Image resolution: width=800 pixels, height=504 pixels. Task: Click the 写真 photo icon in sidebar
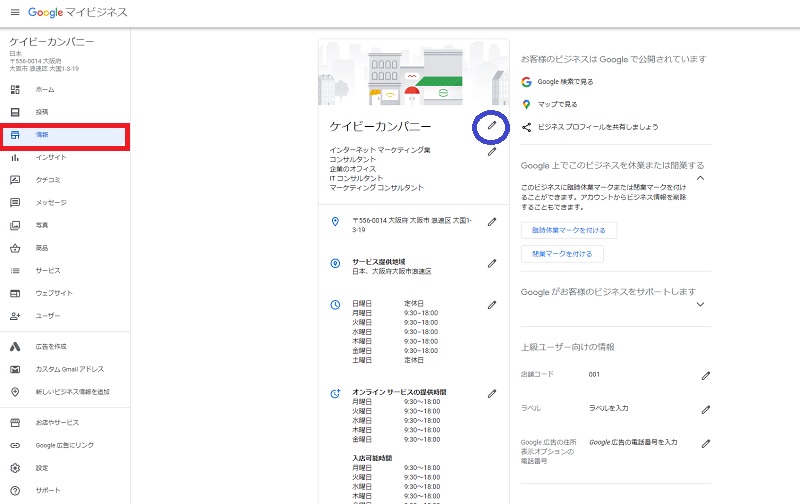pos(15,225)
